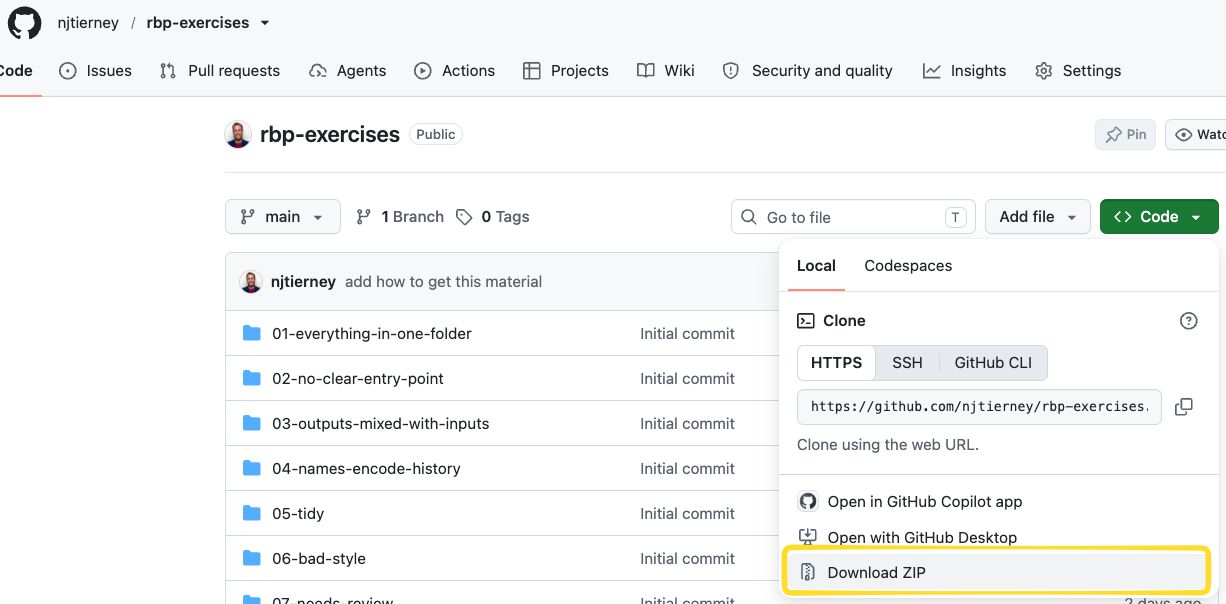Click the folder icon next to 06-bad-style
The image size is (1226, 604).
pyautogui.click(x=252, y=558)
